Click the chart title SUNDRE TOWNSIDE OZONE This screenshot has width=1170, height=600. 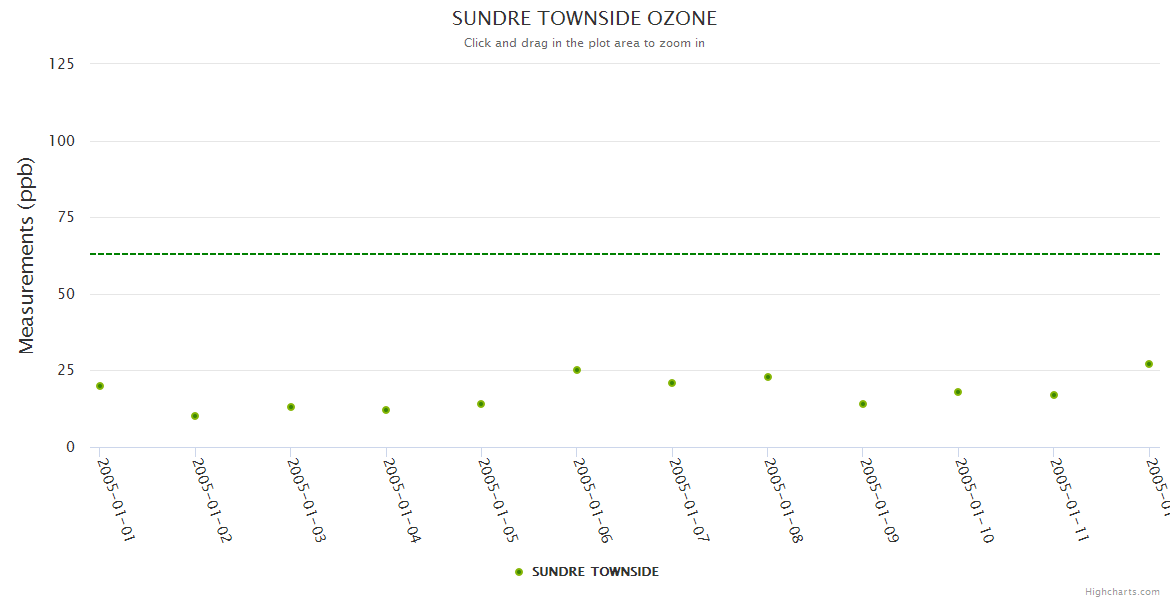click(x=584, y=19)
